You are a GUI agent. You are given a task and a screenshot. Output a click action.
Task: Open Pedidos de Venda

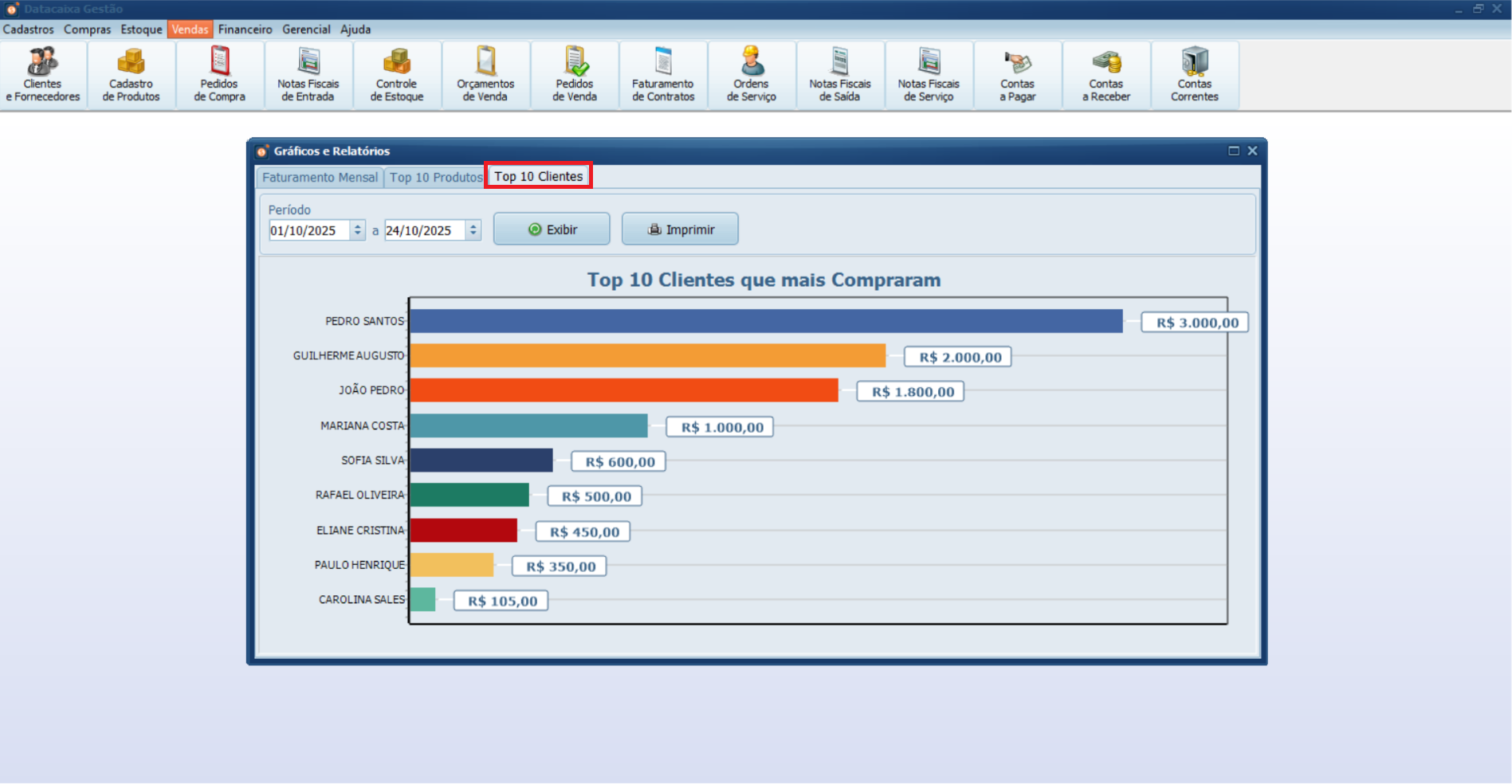(574, 74)
